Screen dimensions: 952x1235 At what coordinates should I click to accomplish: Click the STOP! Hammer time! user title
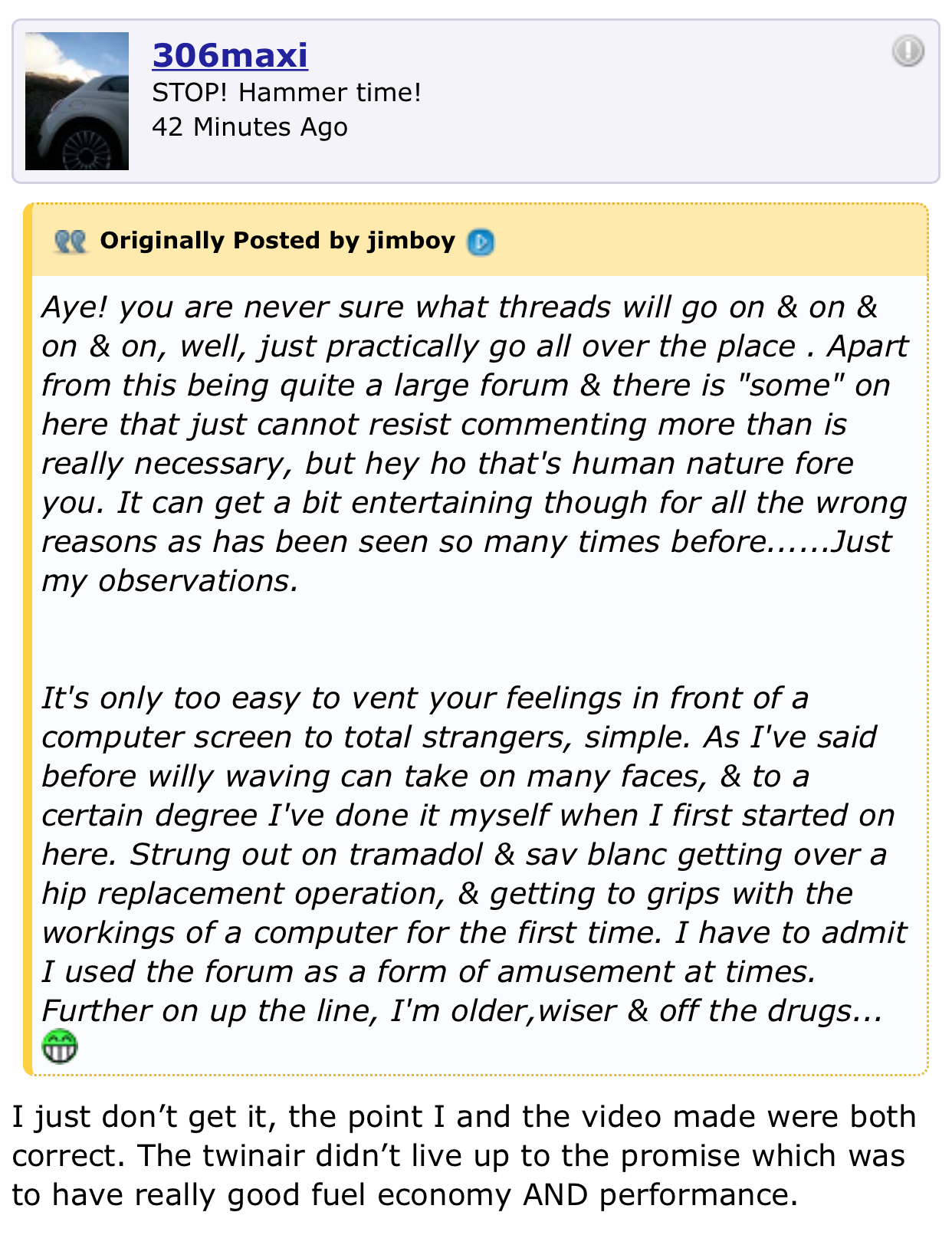287,93
